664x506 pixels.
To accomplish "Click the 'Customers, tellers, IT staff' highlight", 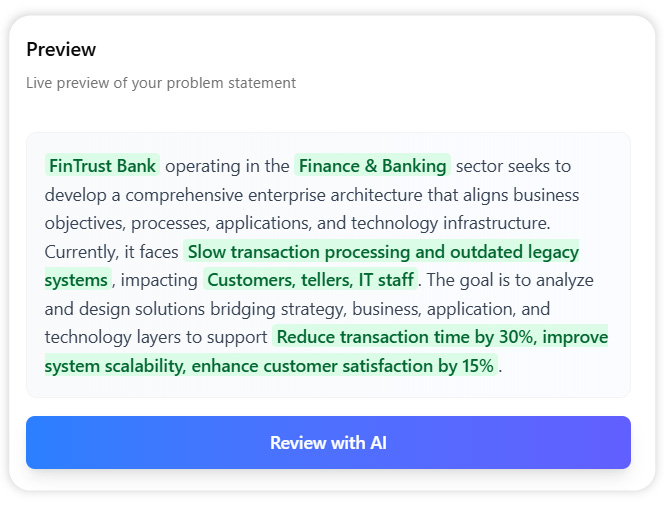I will tap(310, 280).
